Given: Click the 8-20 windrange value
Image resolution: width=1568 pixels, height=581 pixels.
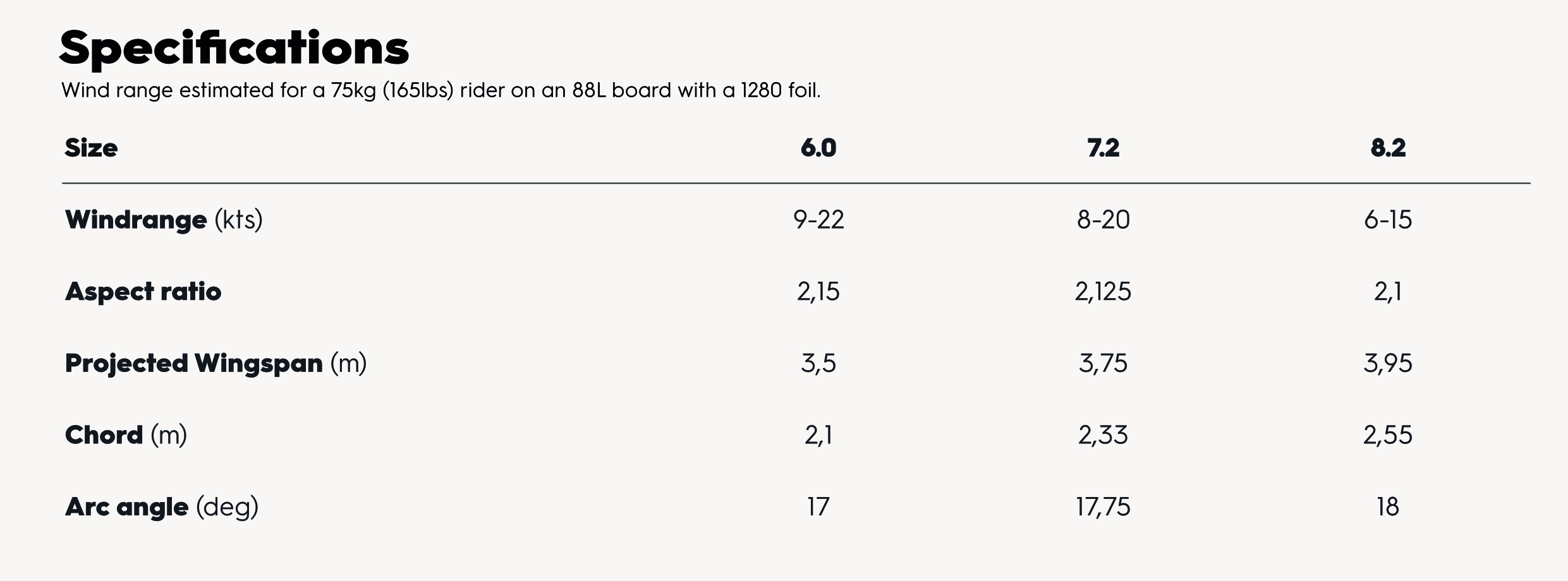Looking at the screenshot, I should [1103, 220].
